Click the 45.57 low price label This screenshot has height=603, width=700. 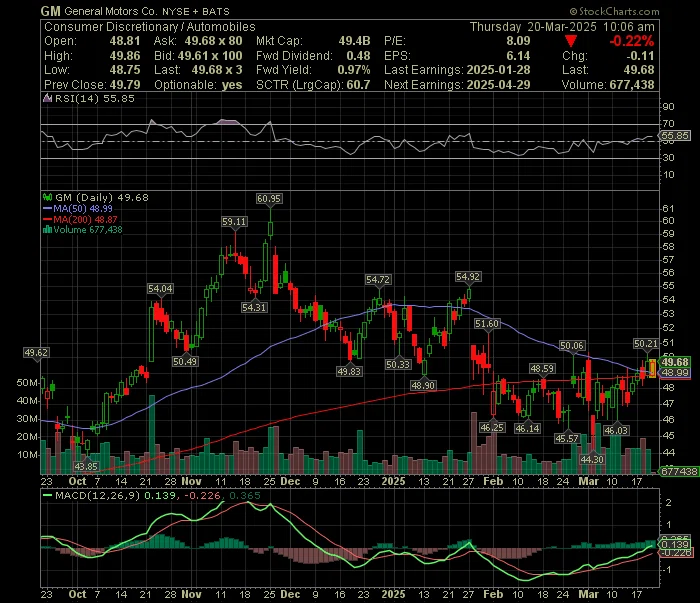[567, 438]
